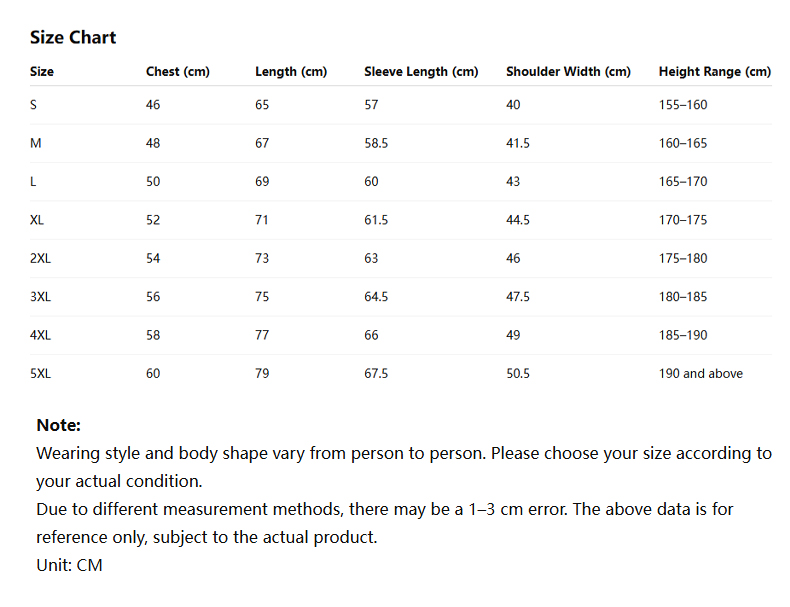Click the 3XL size row label
Screen dimensions: 790x607
click(x=40, y=297)
